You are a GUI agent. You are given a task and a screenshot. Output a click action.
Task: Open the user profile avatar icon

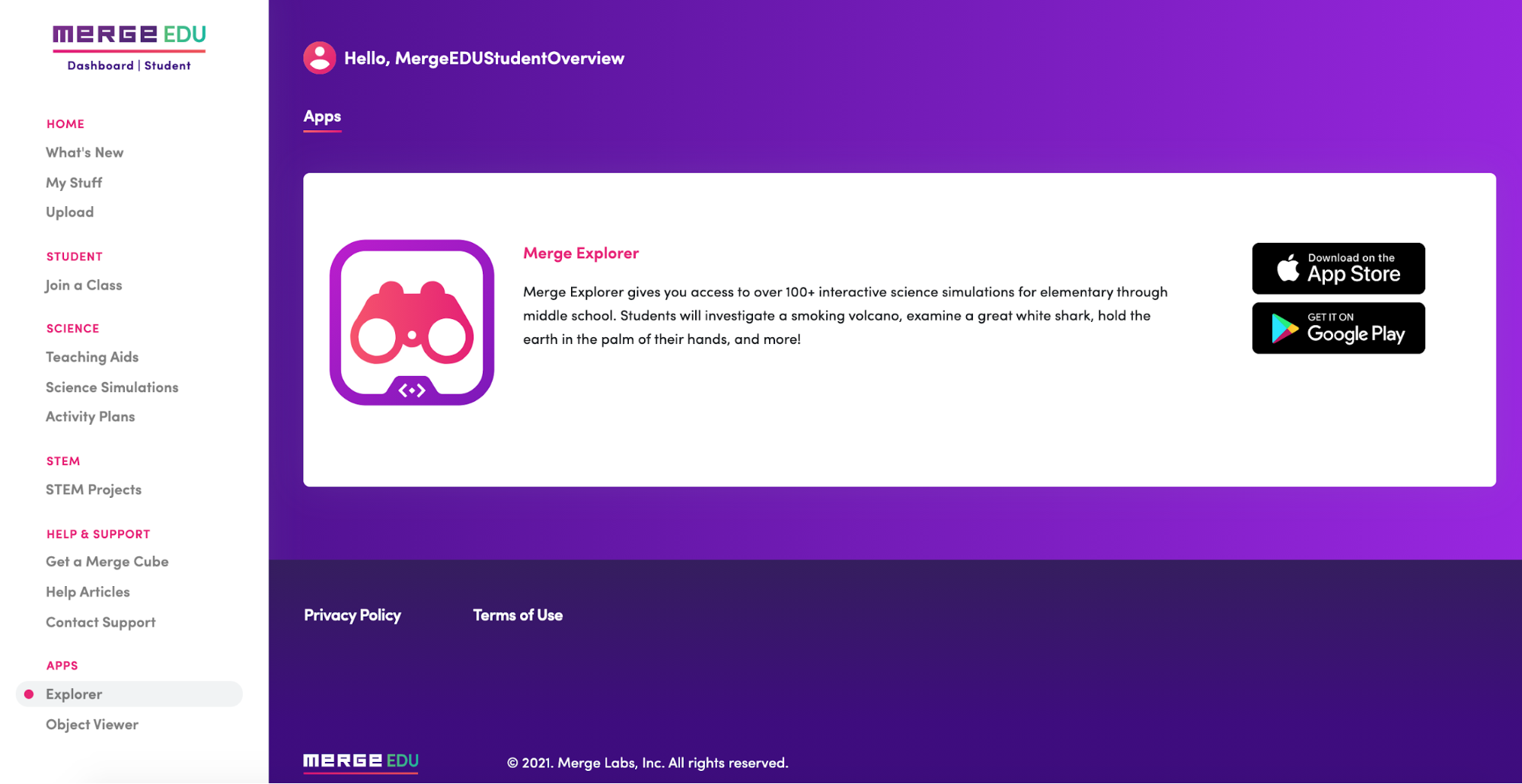click(x=319, y=57)
